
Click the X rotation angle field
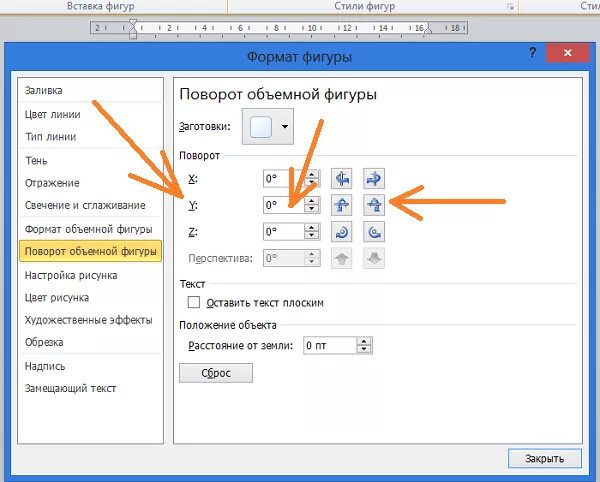tap(284, 179)
